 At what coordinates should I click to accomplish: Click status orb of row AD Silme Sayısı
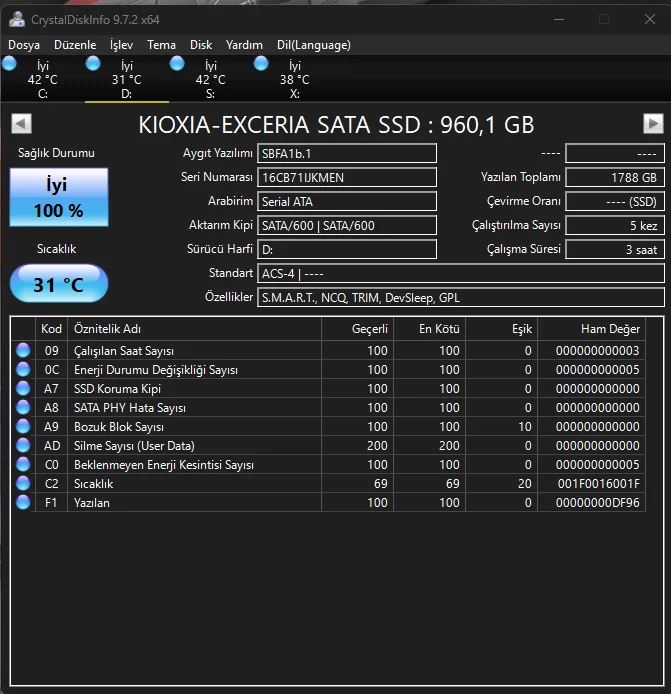(x=23, y=445)
